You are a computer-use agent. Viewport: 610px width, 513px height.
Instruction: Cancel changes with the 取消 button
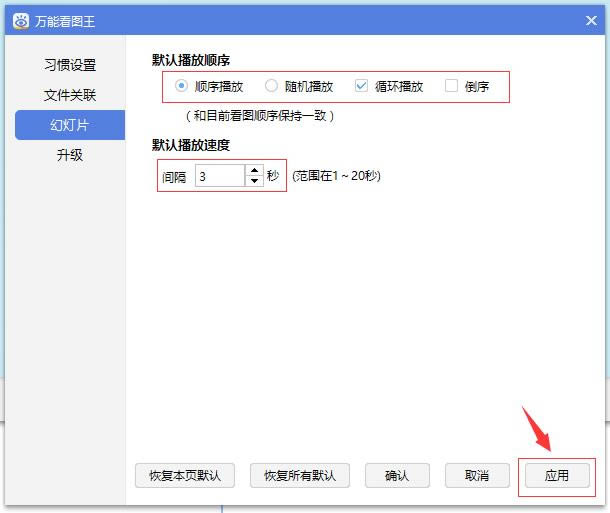pos(477,475)
